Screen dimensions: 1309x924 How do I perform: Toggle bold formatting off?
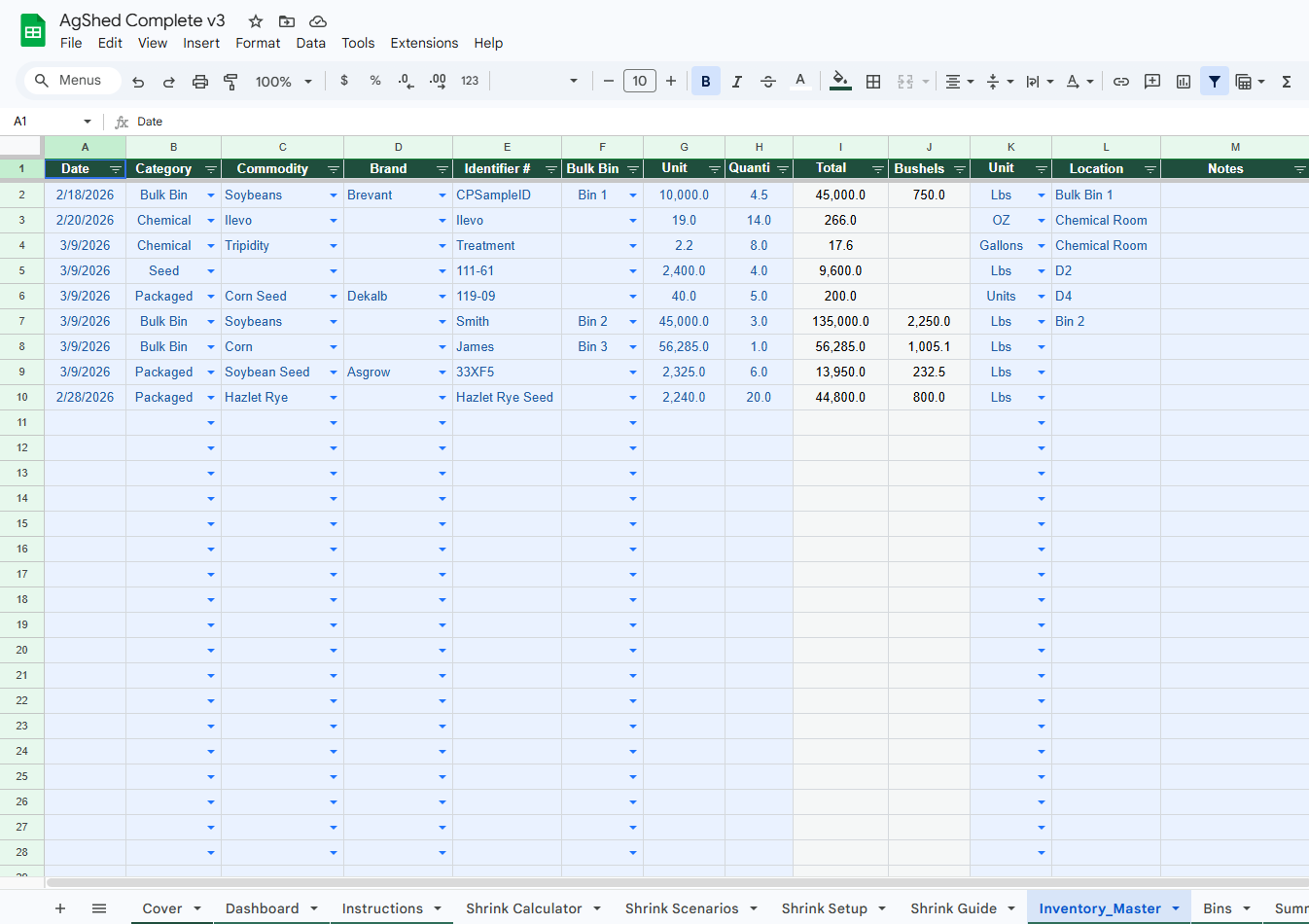(705, 81)
